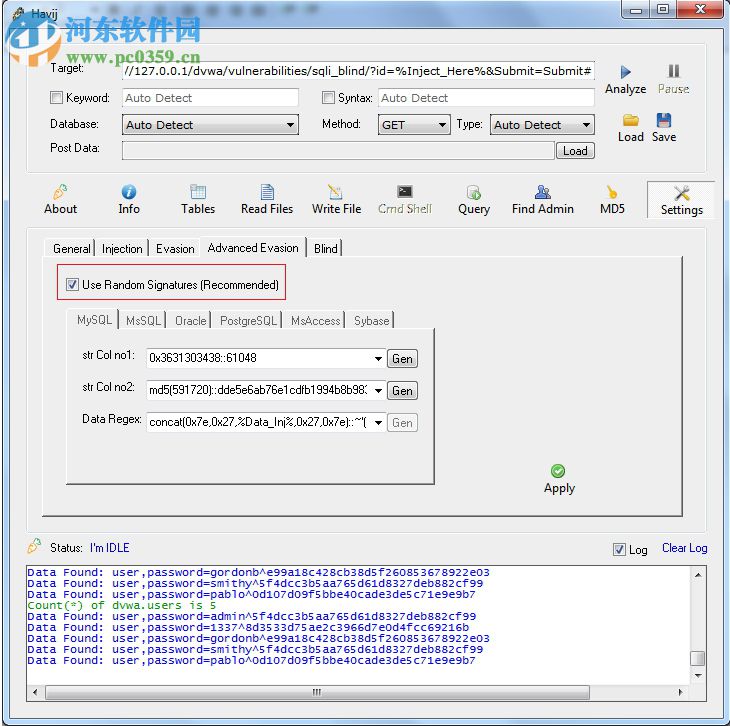Uncheck Use Random Signatures checkbox

[72, 284]
